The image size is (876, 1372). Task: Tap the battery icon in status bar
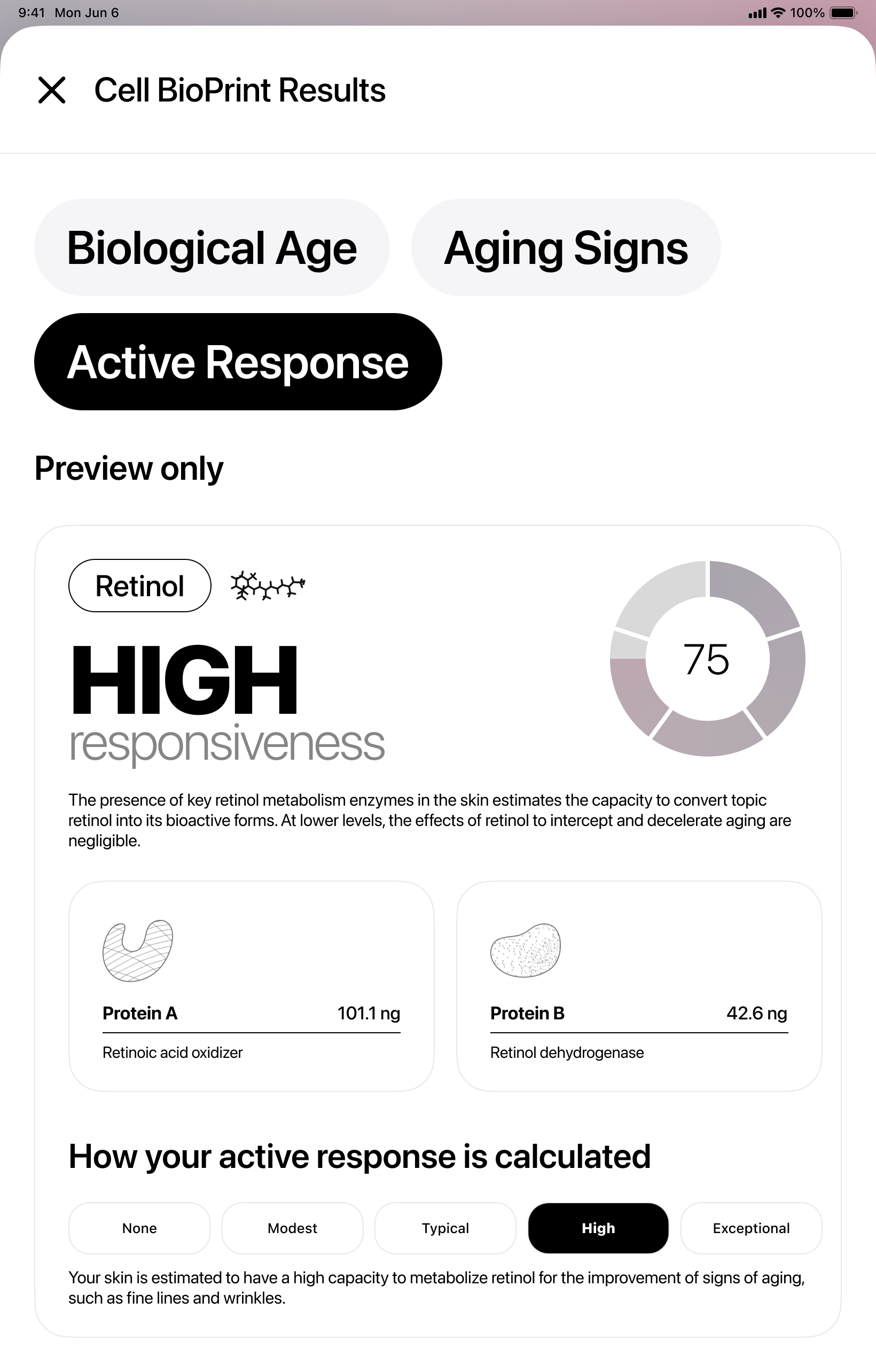(843, 12)
